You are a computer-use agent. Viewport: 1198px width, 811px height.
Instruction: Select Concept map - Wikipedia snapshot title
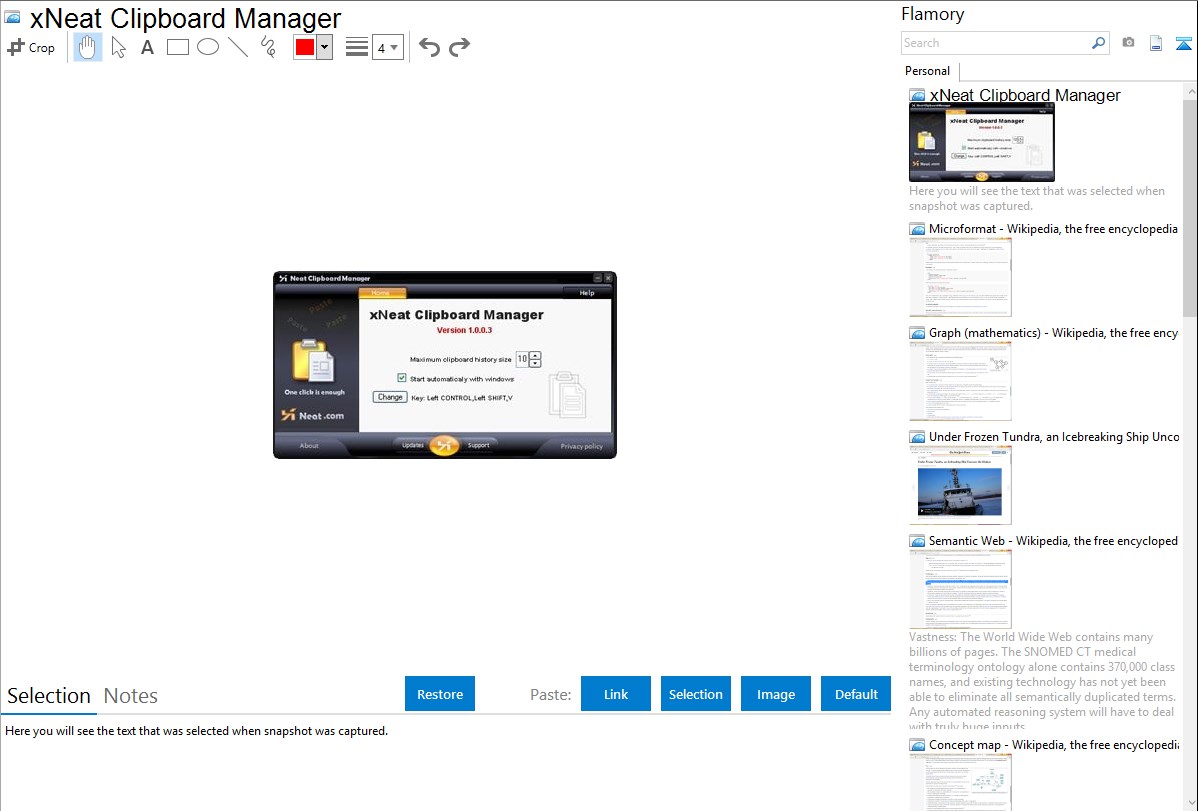point(1054,744)
